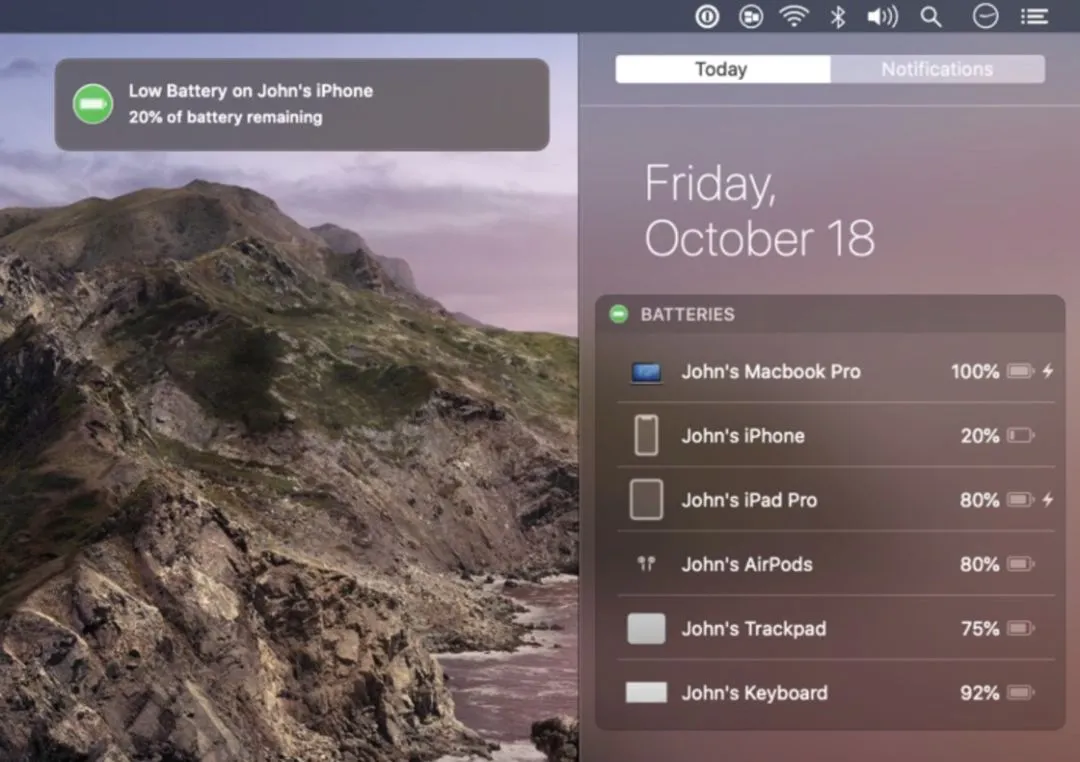Click the Keyboard device icon
This screenshot has height=762, width=1080.
646,692
